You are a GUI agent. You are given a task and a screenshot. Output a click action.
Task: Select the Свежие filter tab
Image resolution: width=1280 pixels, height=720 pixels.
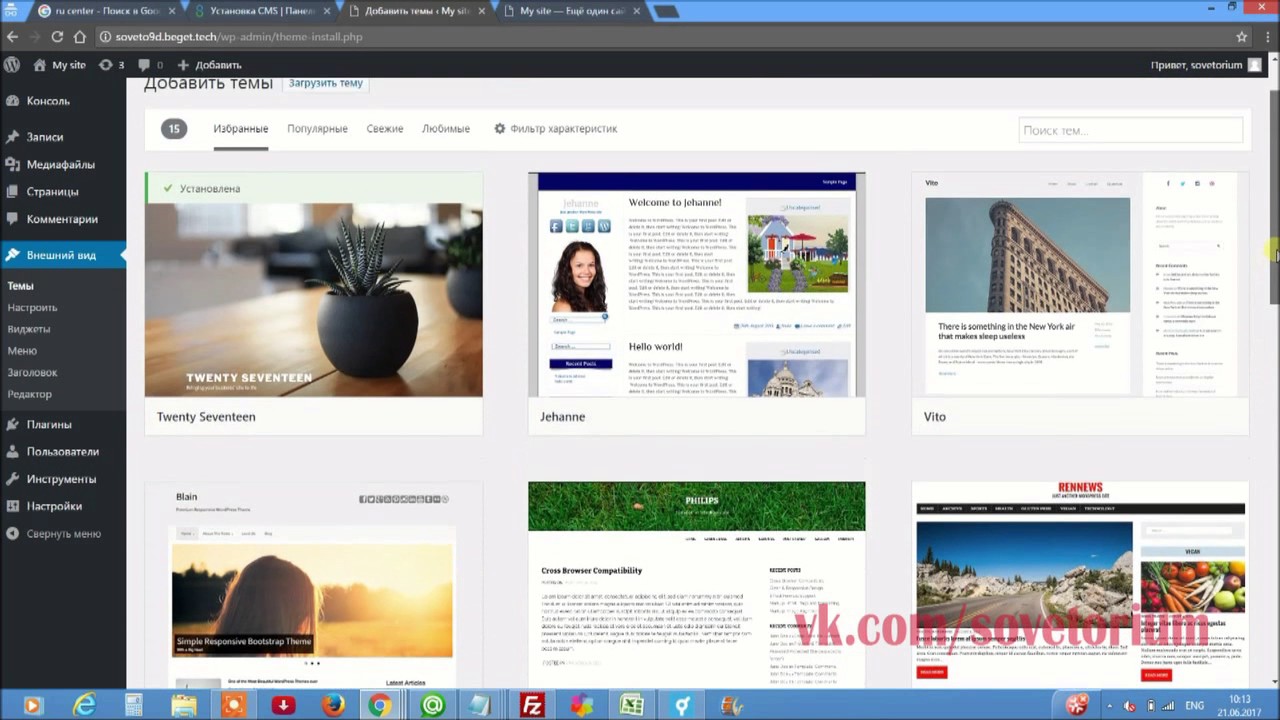tap(384, 129)
